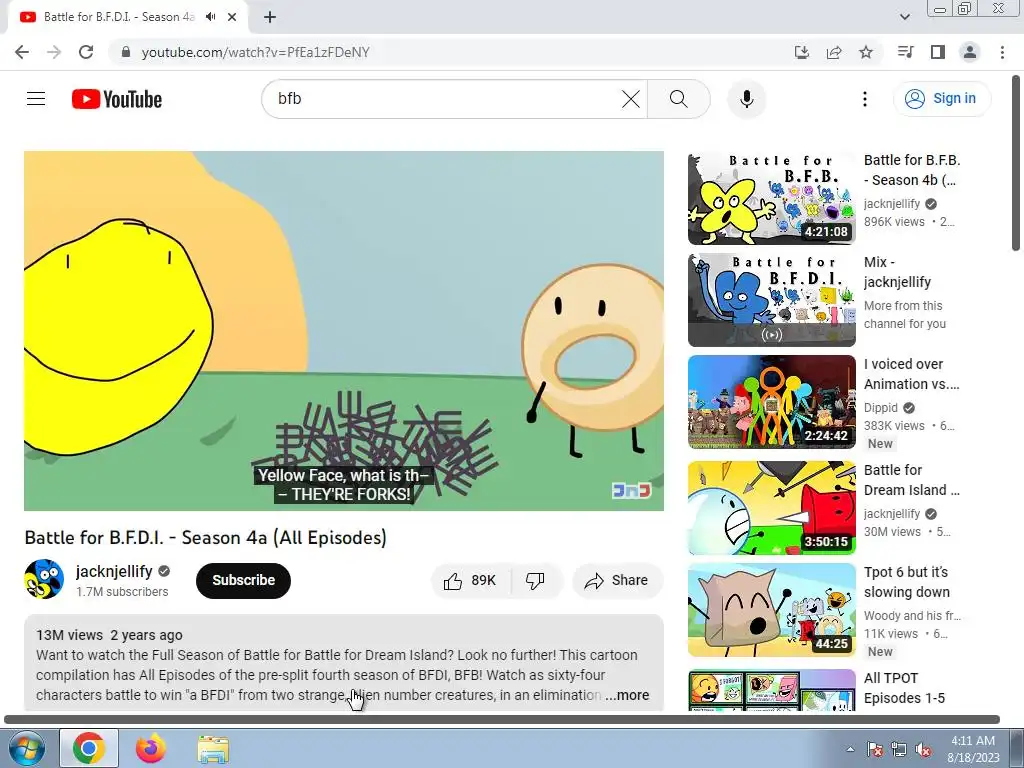This screenshot has width=1024, height=768.
Task: Open Mix - jacknjellify playlist thumbnail
Action: pyautogui.click(x=771, y=300)
